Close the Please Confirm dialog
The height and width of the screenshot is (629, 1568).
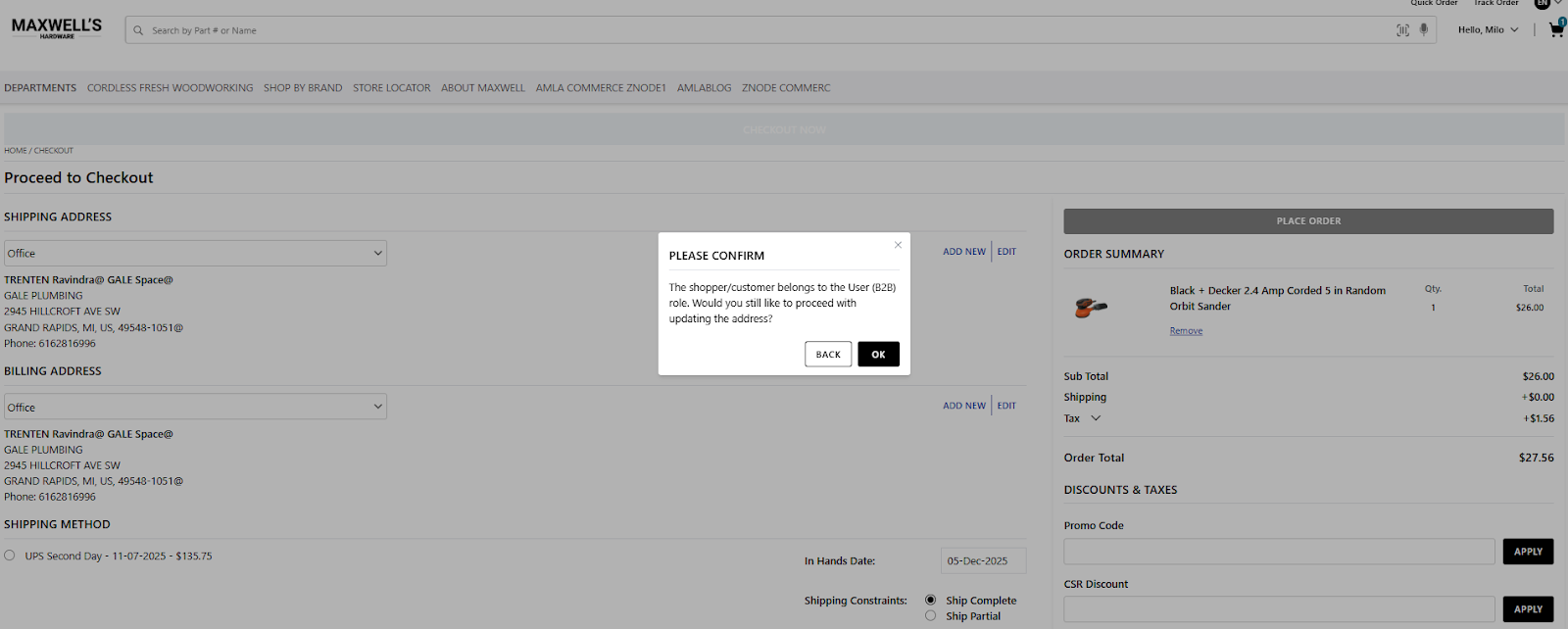coord(898,245)
